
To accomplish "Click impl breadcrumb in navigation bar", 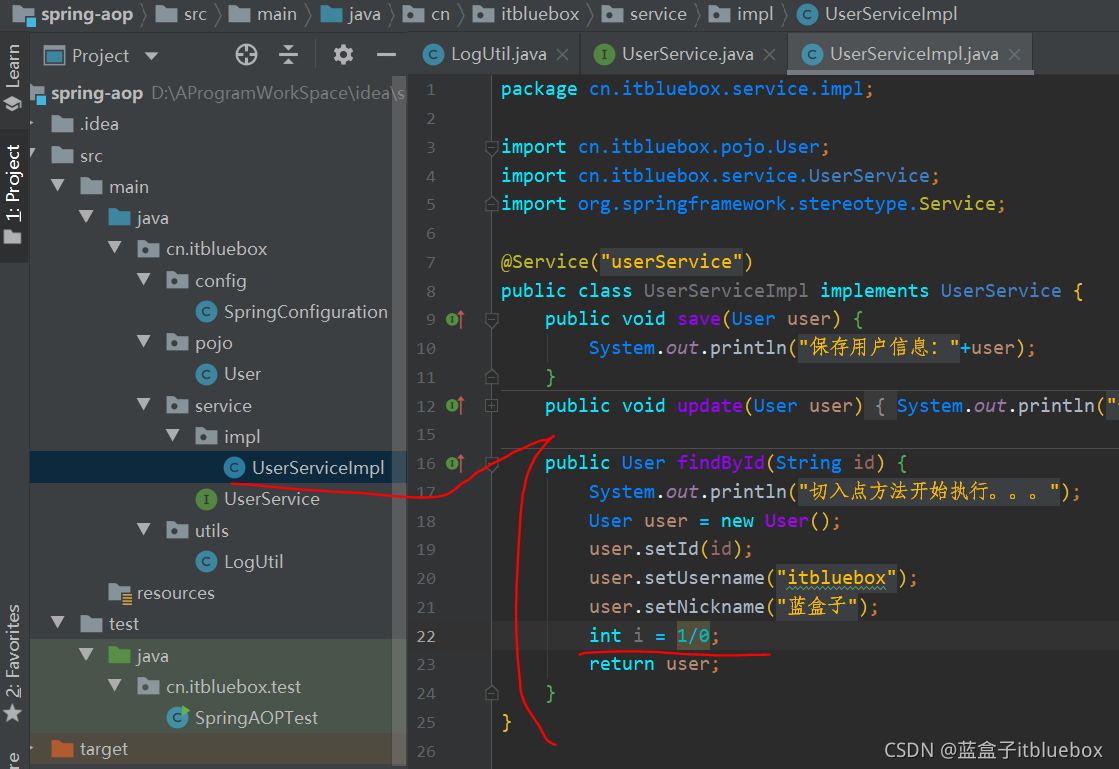I will [x=741, y=14].
